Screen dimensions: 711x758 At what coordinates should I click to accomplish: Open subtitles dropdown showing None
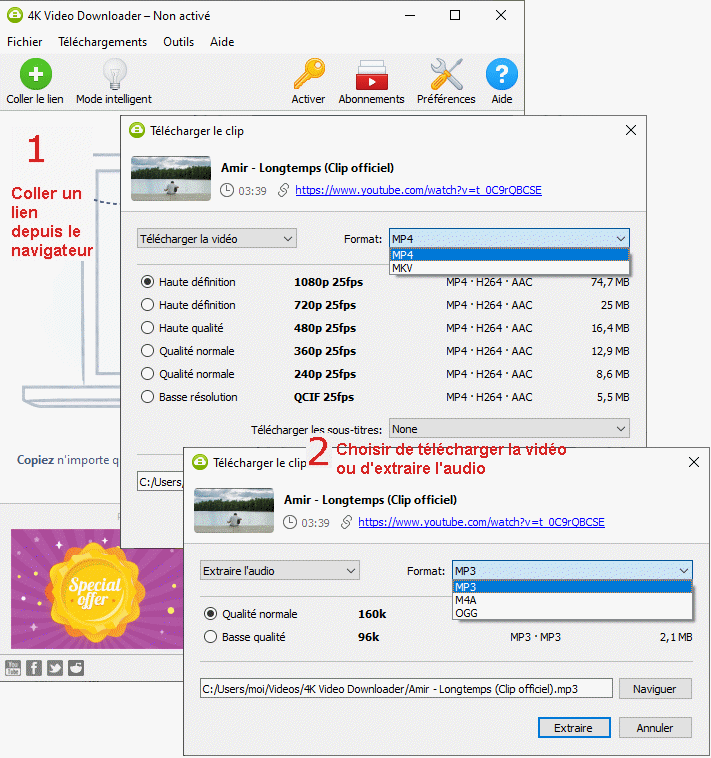[x=509, y=429]
